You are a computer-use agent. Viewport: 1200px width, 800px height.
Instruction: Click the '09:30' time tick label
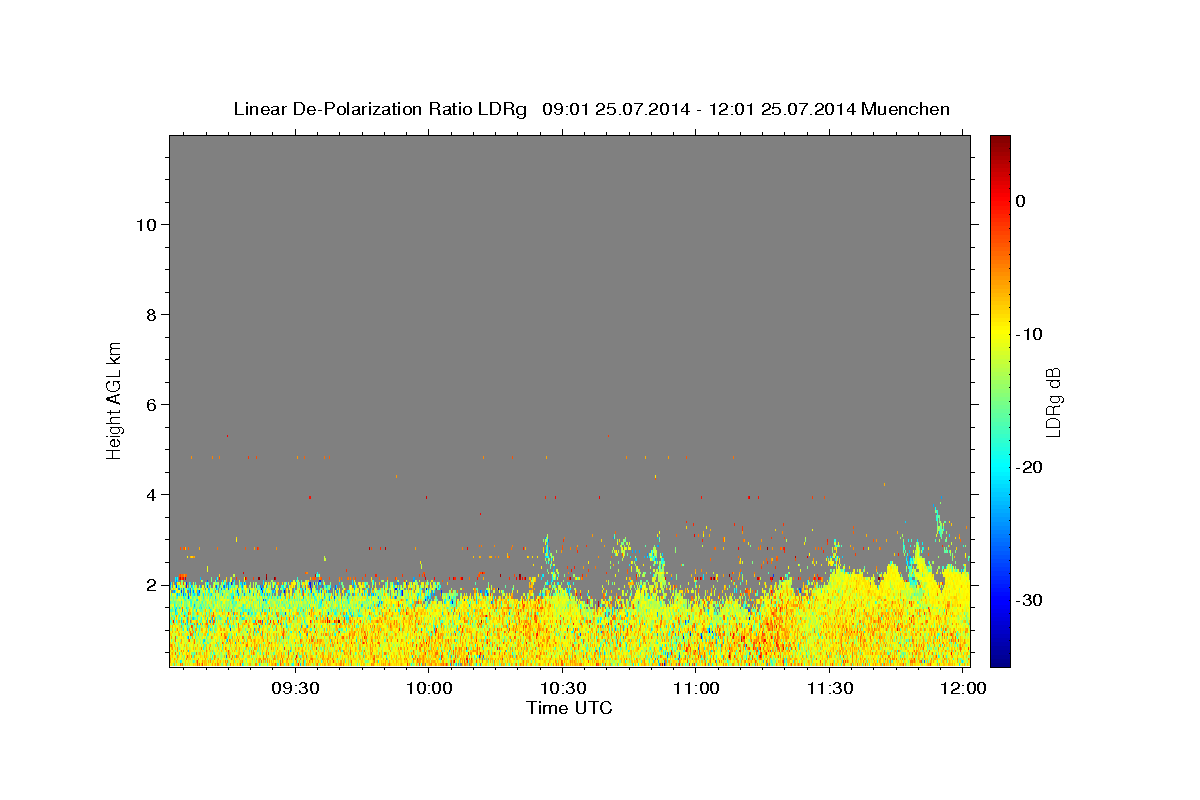296,689
